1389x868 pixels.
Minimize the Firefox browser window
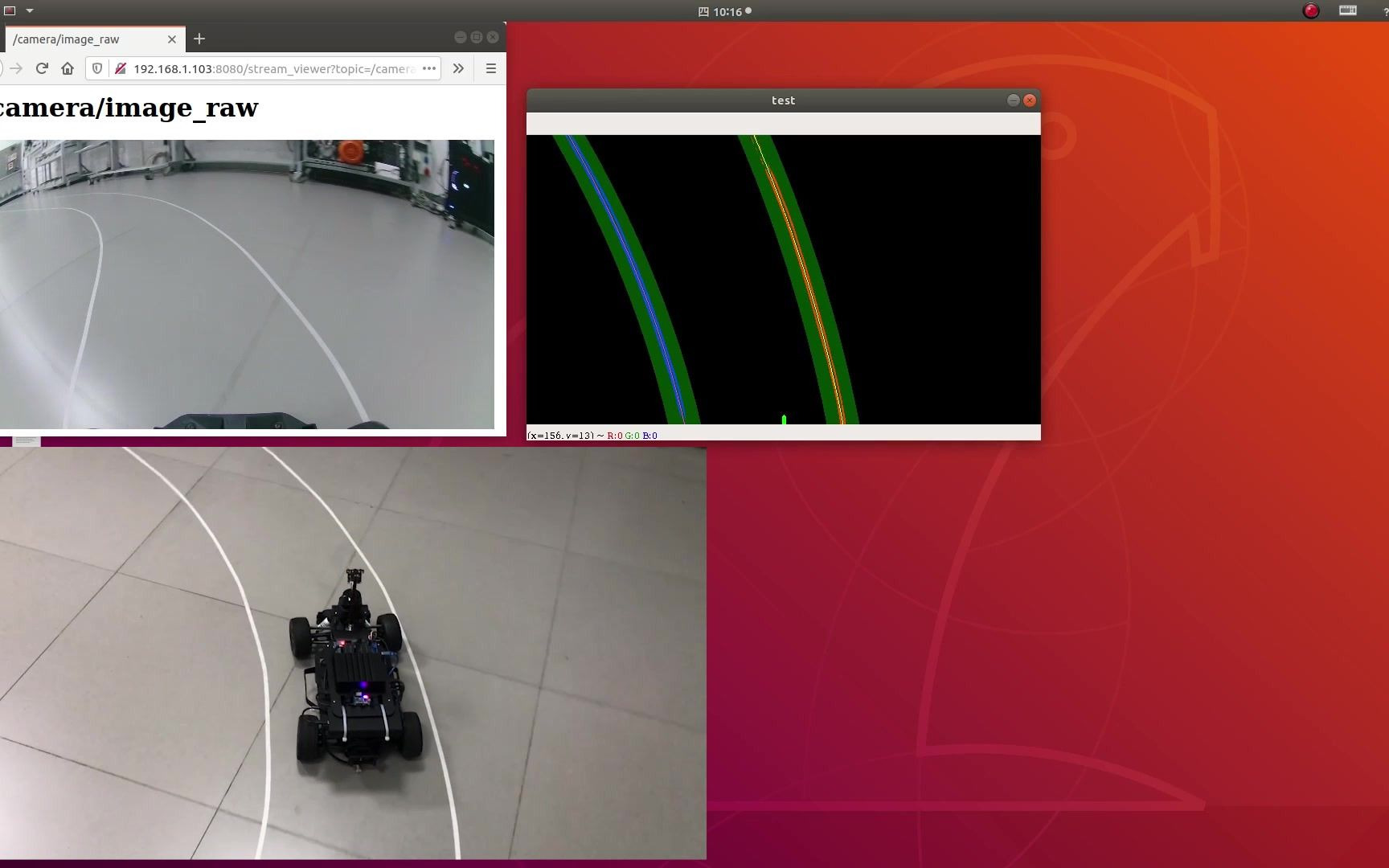click(460, 37)
